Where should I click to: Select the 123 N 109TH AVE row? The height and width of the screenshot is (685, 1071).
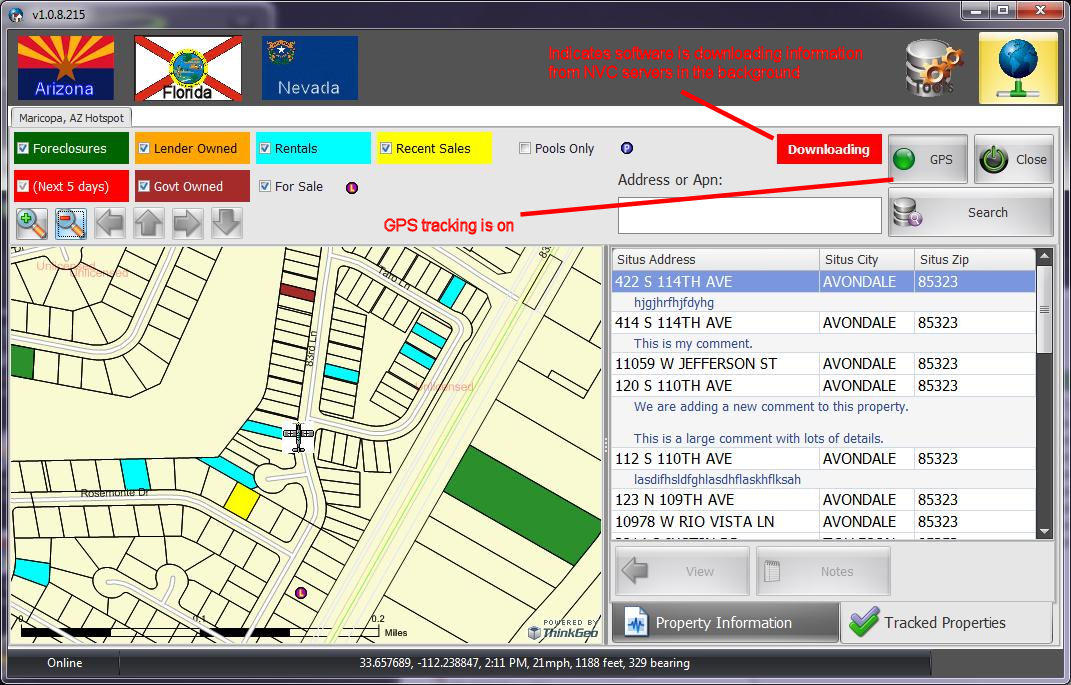tap(824, 499)
